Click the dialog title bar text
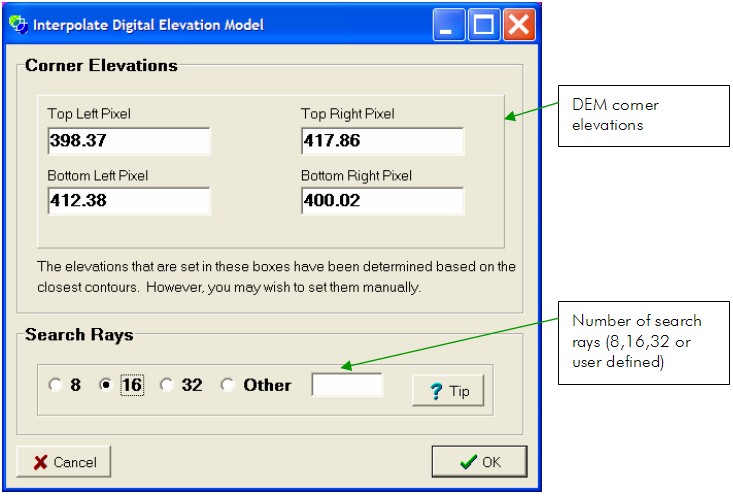 click(149, 24)
